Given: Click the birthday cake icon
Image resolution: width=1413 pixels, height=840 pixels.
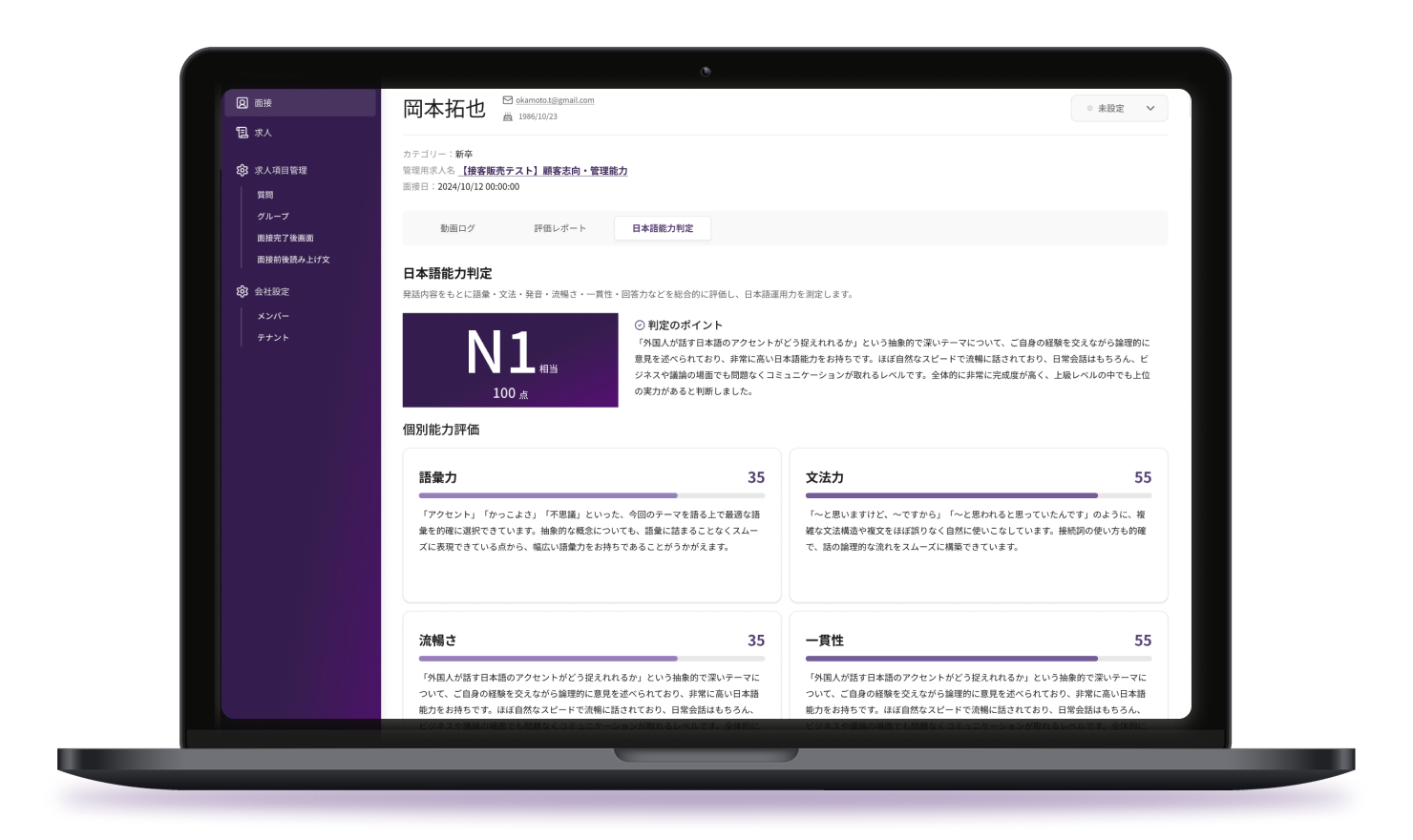Looking at the screenshot, I should [x=508, y=116].
